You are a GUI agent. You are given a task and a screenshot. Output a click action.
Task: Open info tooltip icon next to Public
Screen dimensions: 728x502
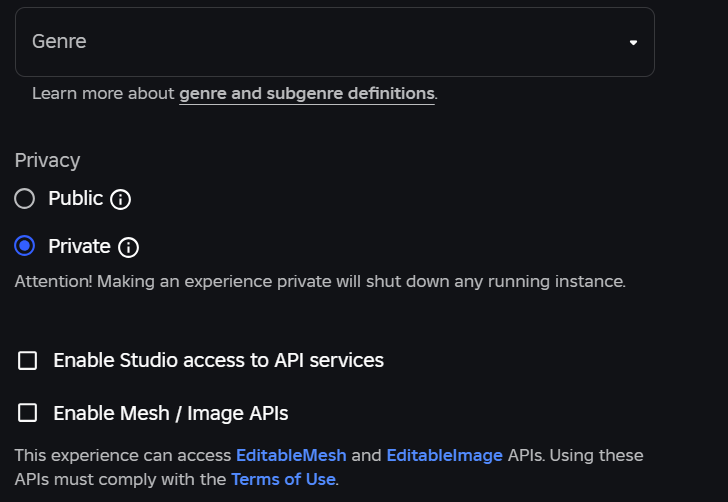pyautogui.click(x=120, y=199)
